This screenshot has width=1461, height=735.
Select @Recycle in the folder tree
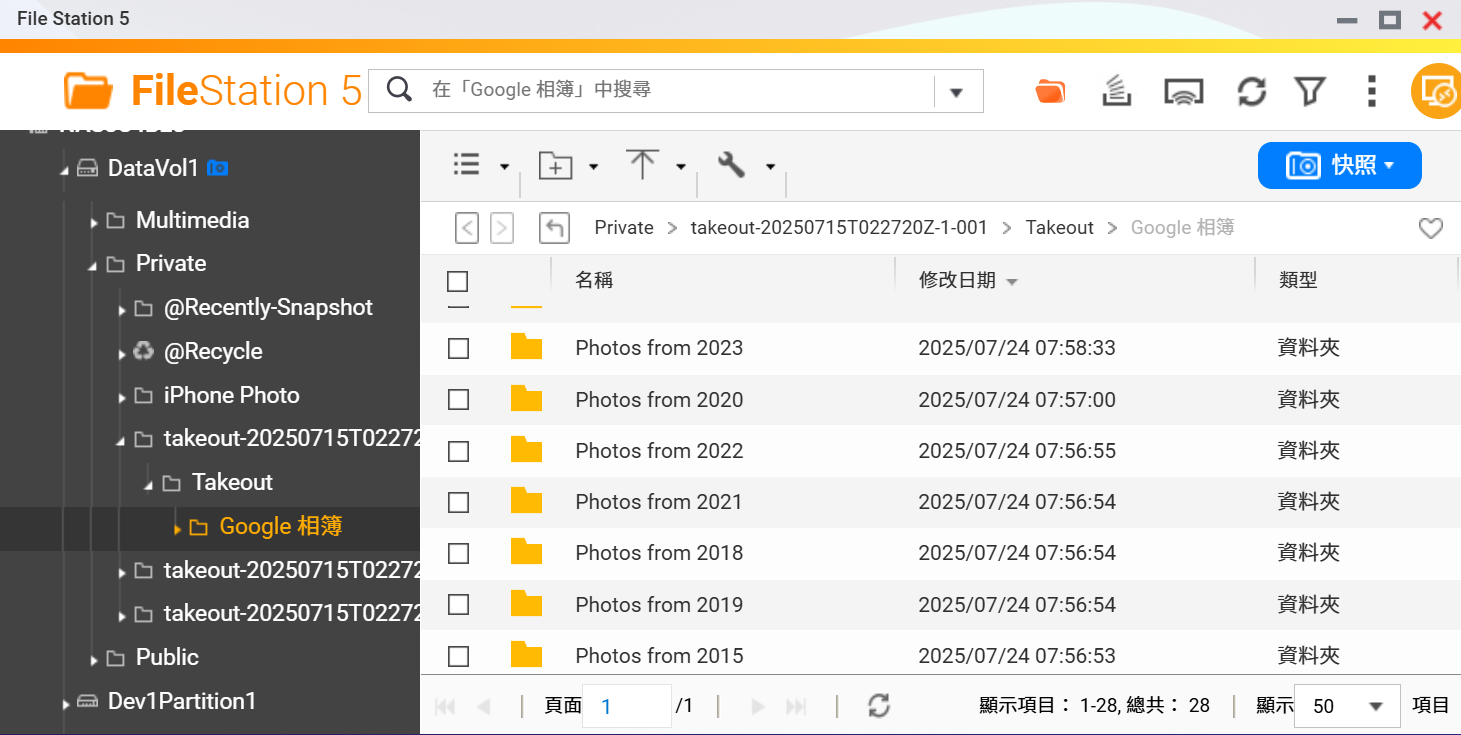coord(213,351)
